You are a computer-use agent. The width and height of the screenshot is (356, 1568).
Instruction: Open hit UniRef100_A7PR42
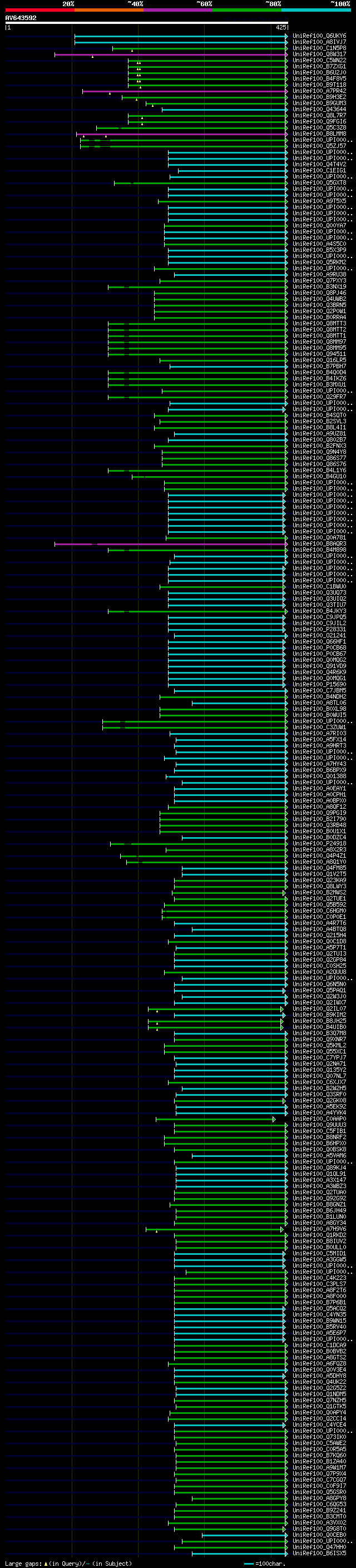pyautogui.click(x=319, y=91)
